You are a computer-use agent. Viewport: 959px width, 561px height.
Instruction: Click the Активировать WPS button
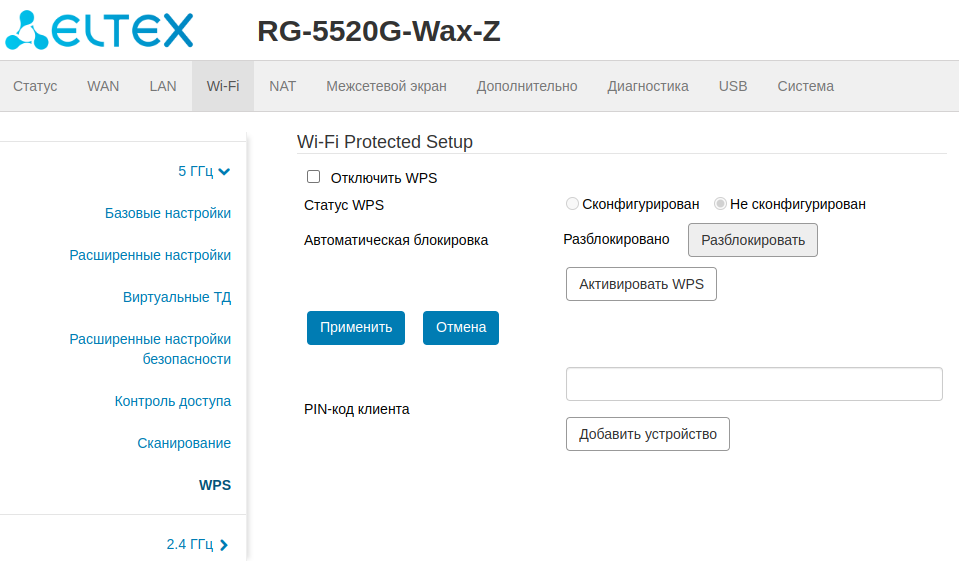click(x=641, y=284)
